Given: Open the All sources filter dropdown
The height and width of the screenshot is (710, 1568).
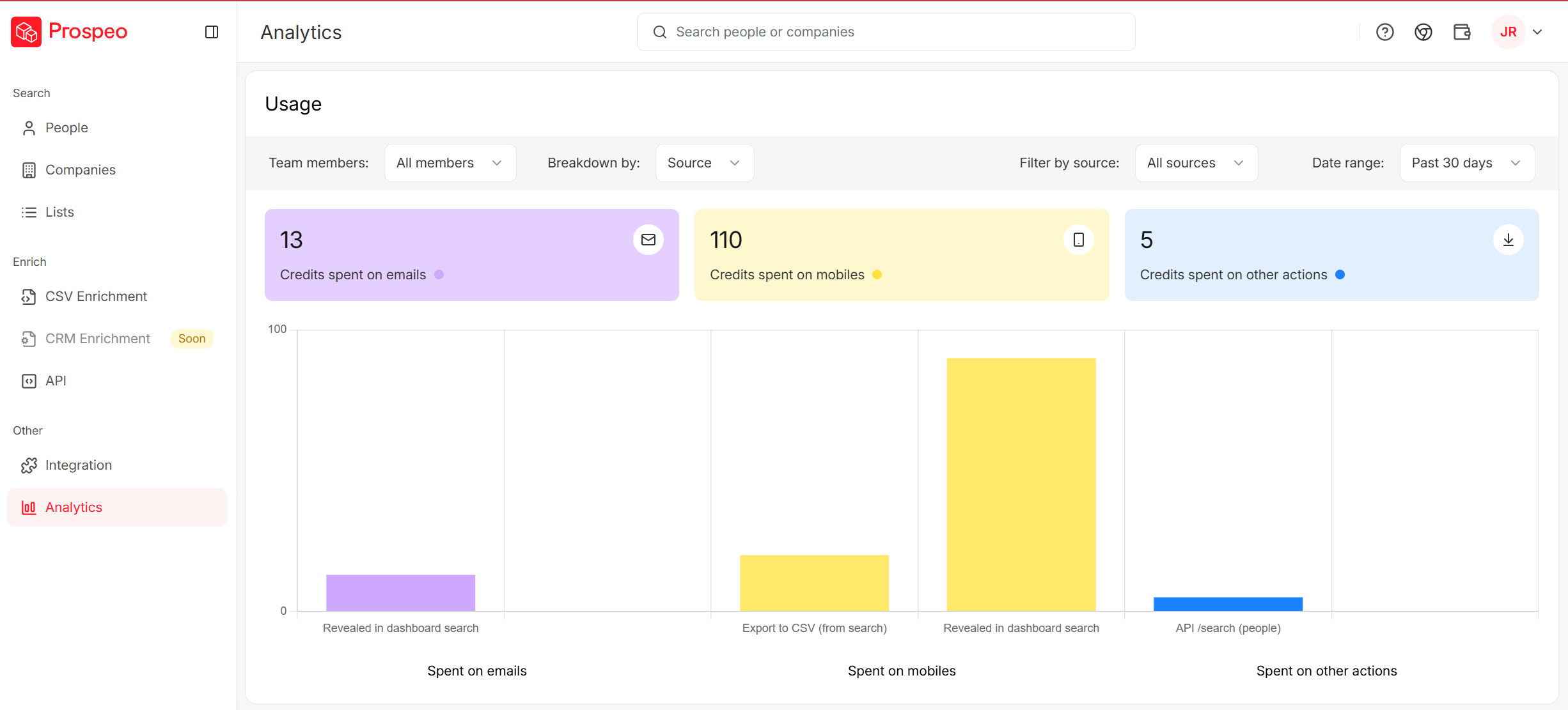Looking at the screenshot, I should click(1196, 163).
